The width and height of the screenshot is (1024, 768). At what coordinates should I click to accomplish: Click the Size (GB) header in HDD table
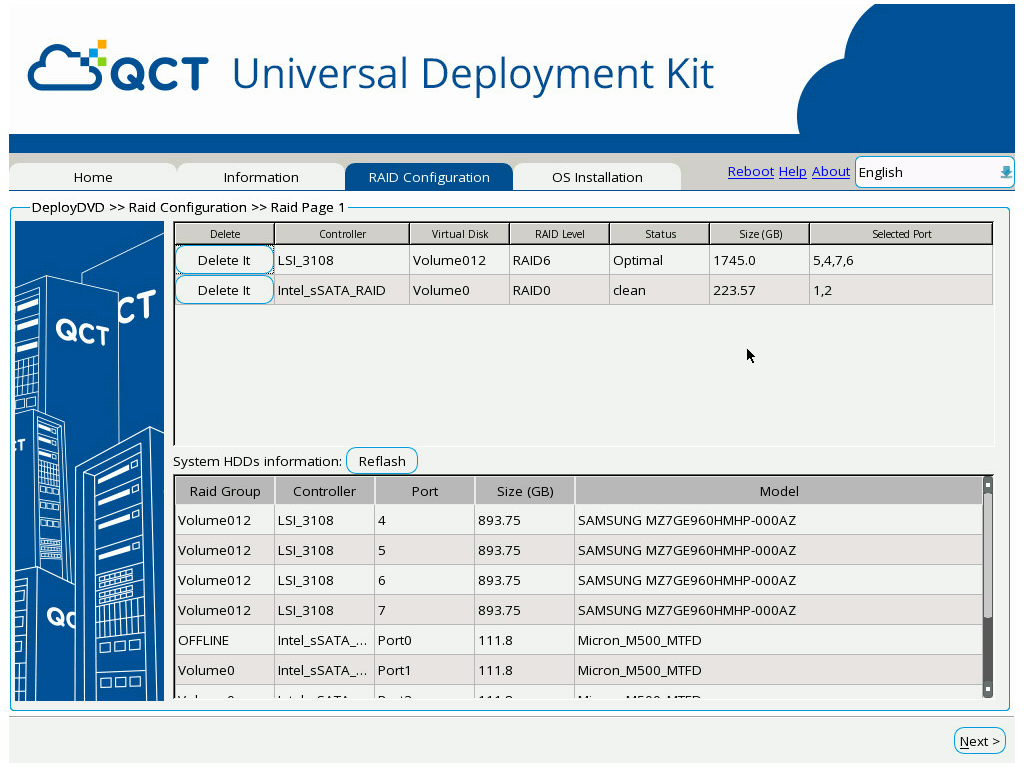(x=525, y=491)
